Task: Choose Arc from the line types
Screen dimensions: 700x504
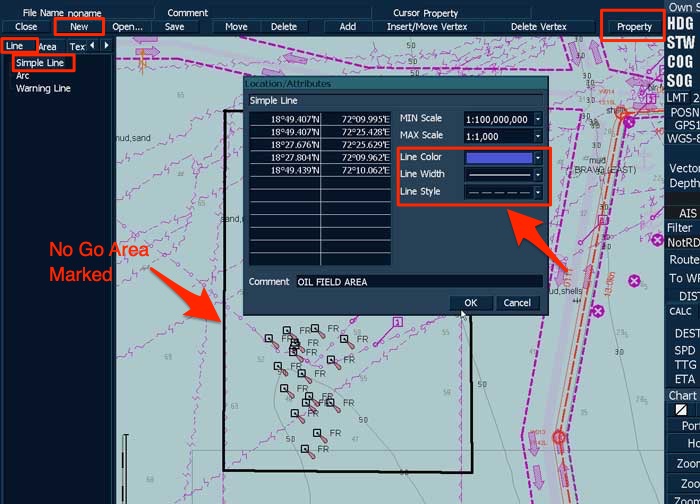Action: 22,75
